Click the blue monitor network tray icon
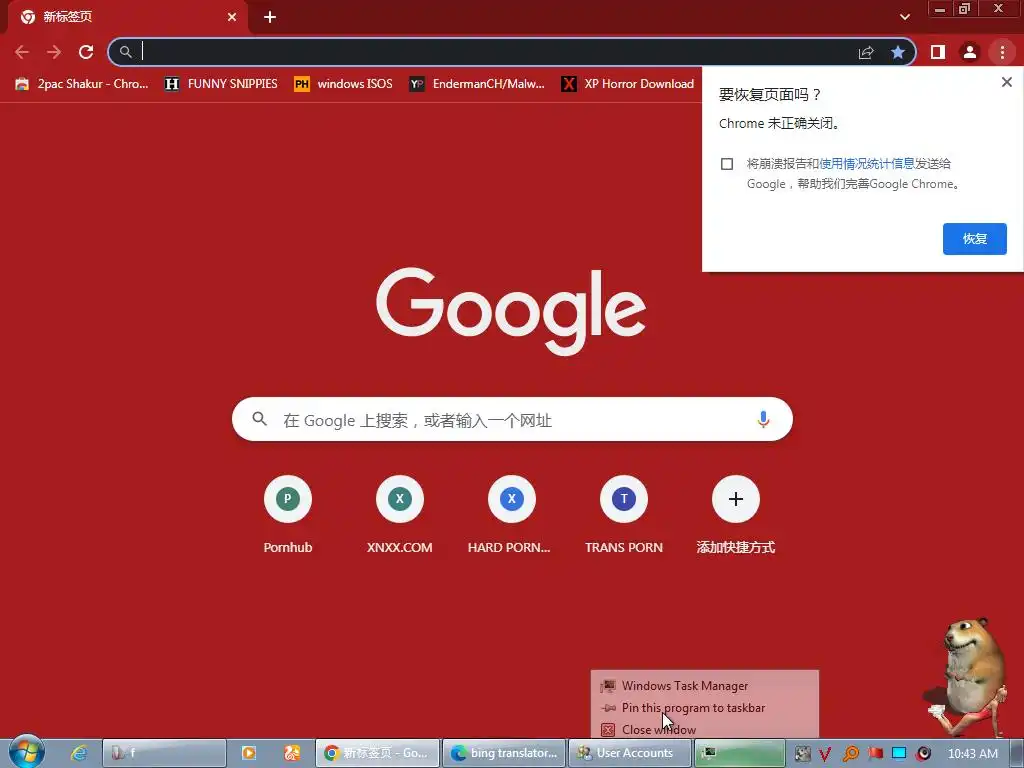Screen dimensions: 1024x768 tap(899, 754)
